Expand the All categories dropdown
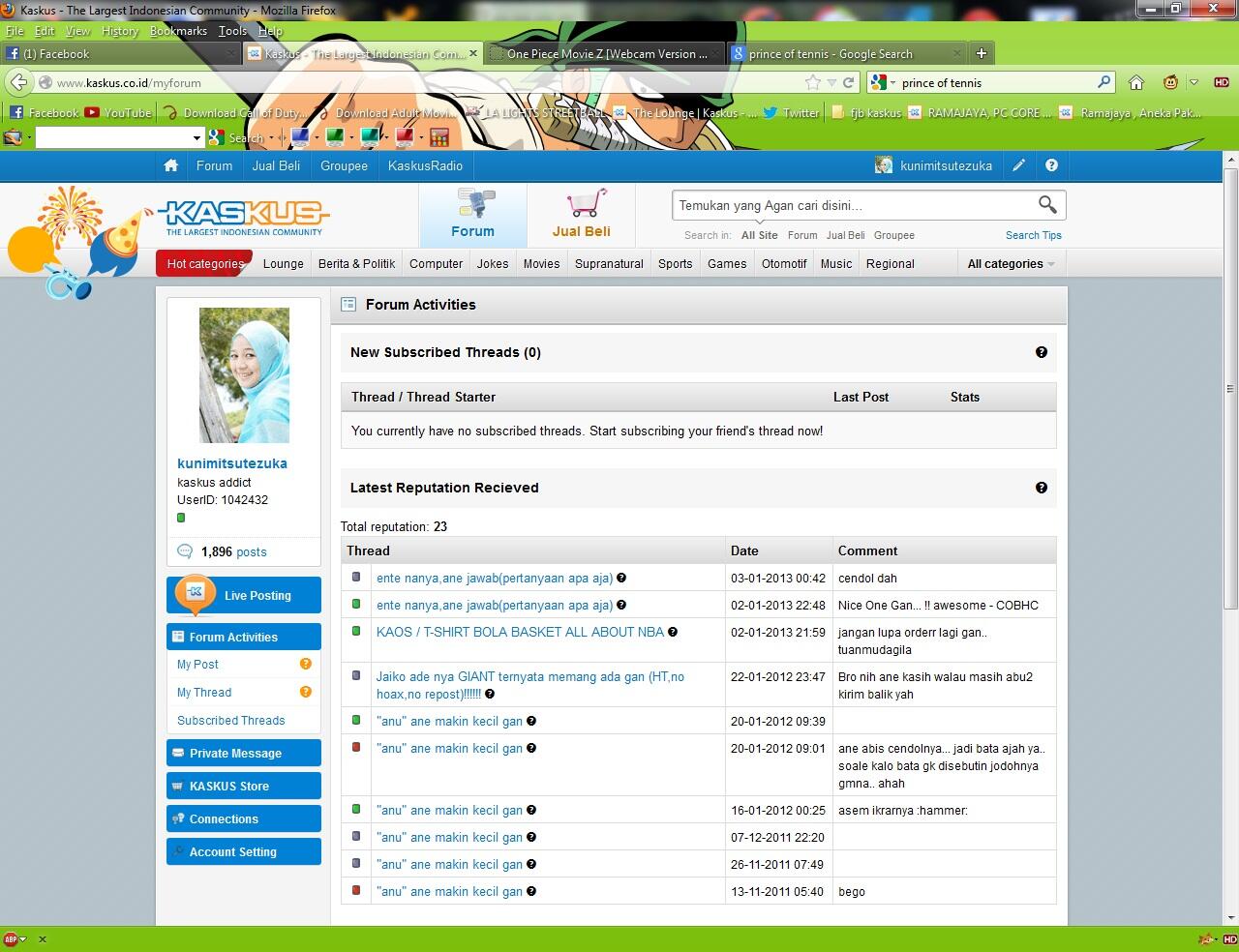This screenshot has width=1239, height=952. click(1011, 263)
